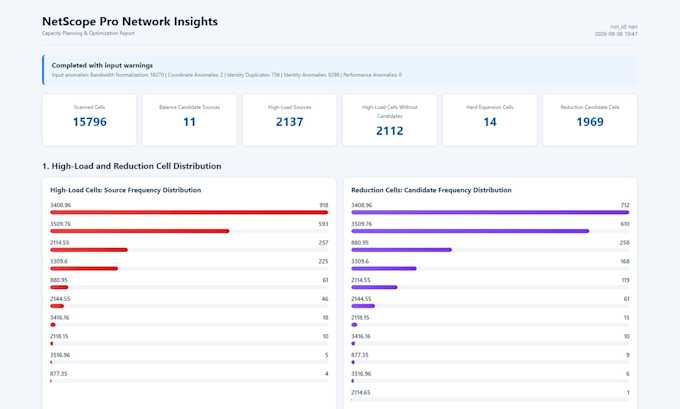Click the 6 count in Reduction Cells panel

pyautogui.click(x=628, y=373)
